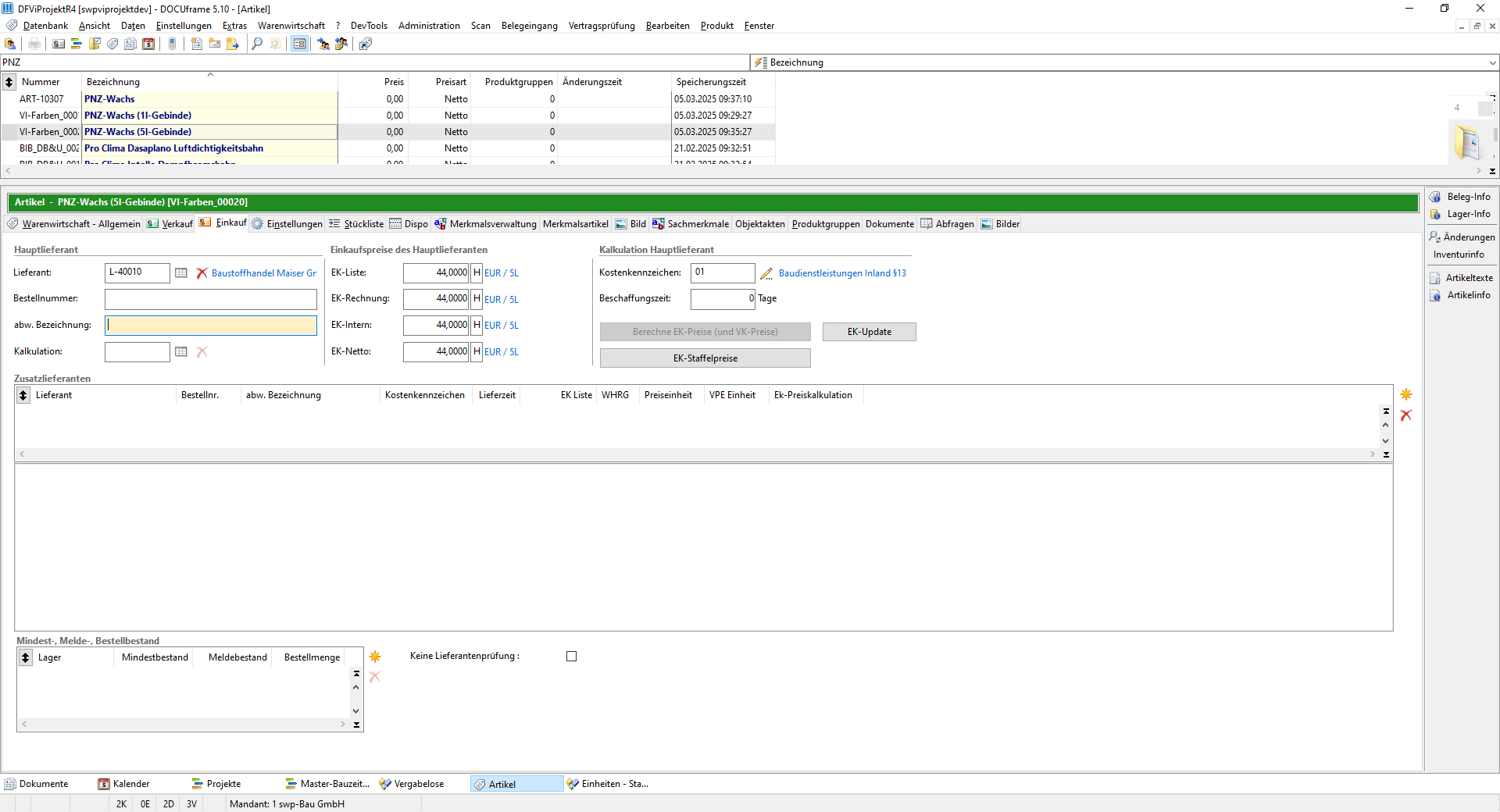Click the tag shortcut toolbar icon
1500x812 pixels.
pos(366,44)
